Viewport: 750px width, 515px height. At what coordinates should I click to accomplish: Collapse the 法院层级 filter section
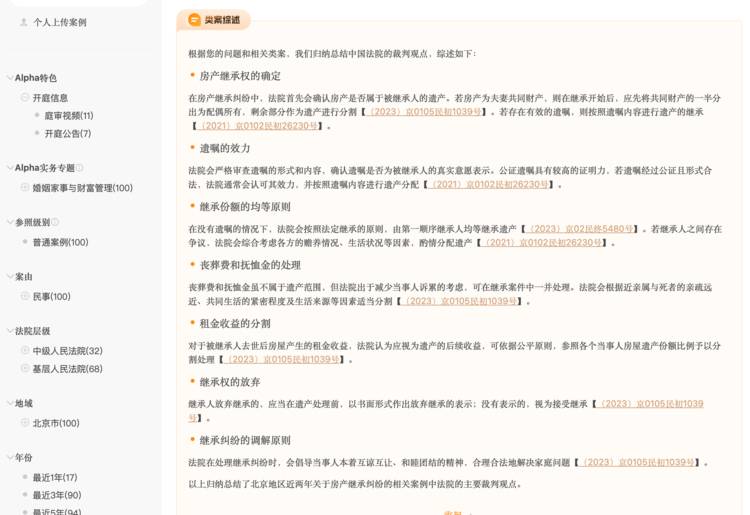pyautogui.click(x=10, y=331)
